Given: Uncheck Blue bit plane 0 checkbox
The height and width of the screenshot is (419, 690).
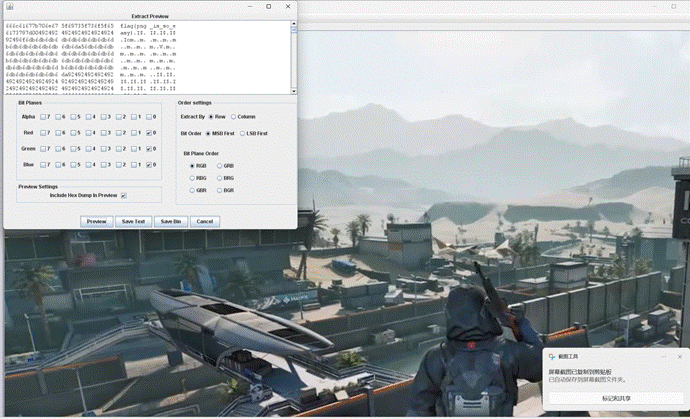Looking at the screenshot, I should pyautogui.click(x=149, y=165).
